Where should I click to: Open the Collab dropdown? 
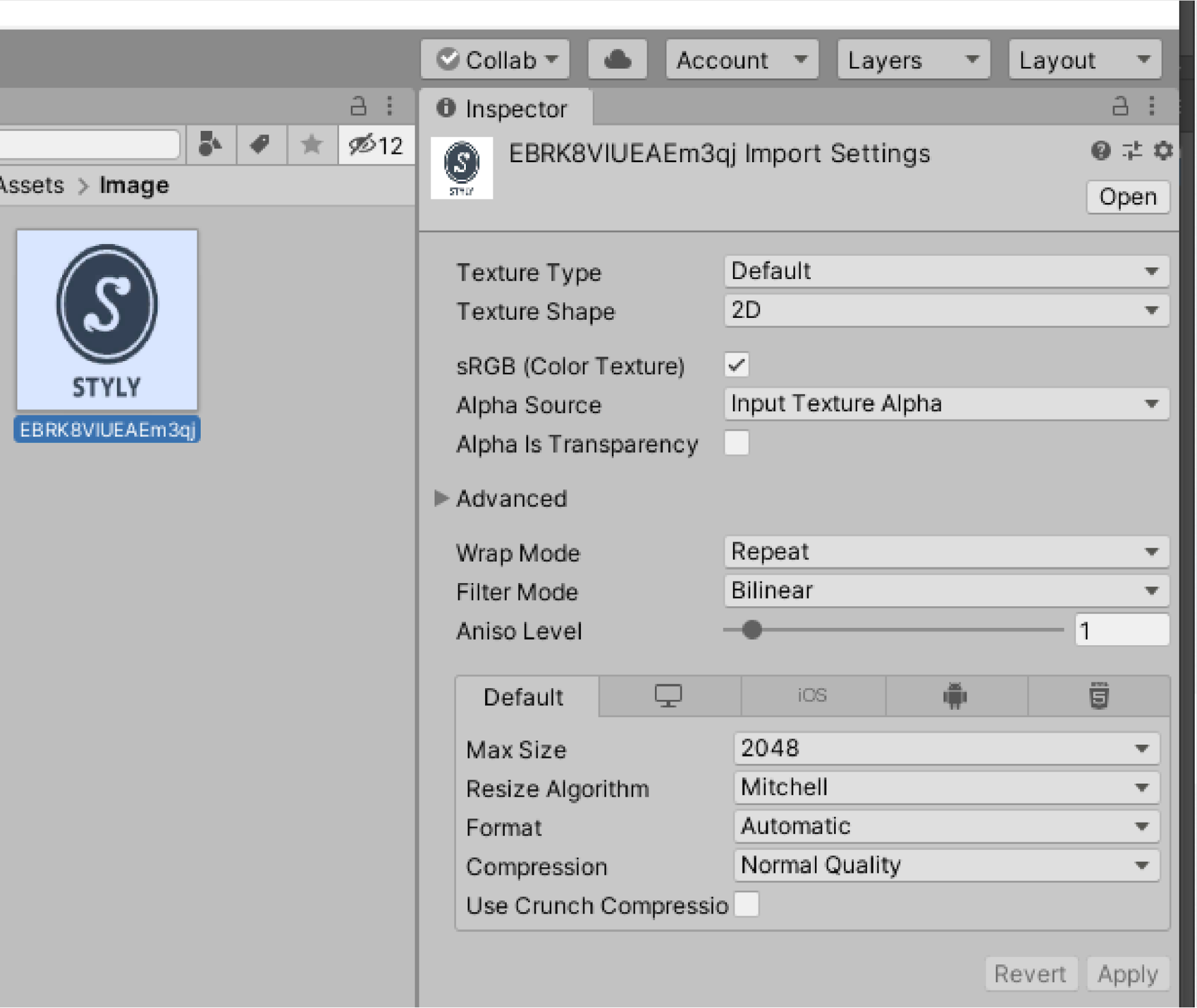[495, 60]
